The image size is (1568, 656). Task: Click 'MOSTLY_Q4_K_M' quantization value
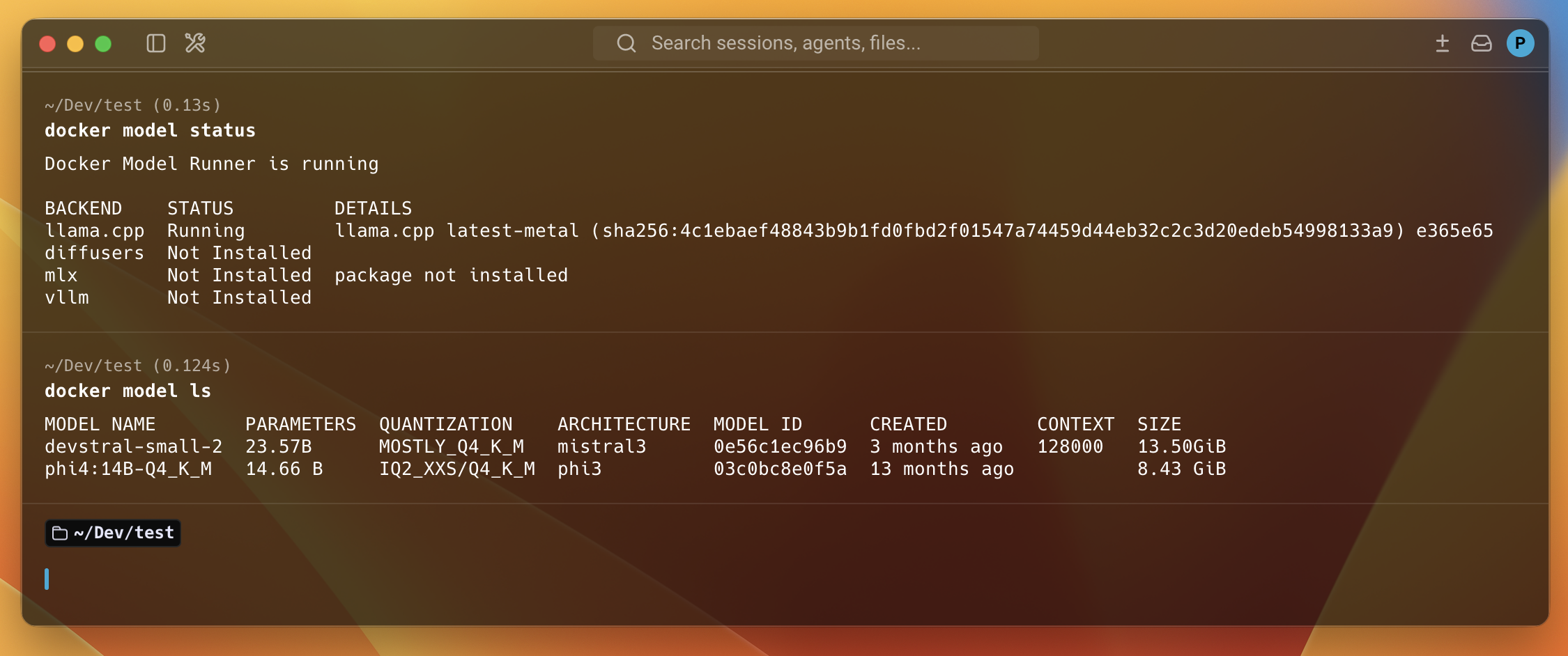[452, 446]
